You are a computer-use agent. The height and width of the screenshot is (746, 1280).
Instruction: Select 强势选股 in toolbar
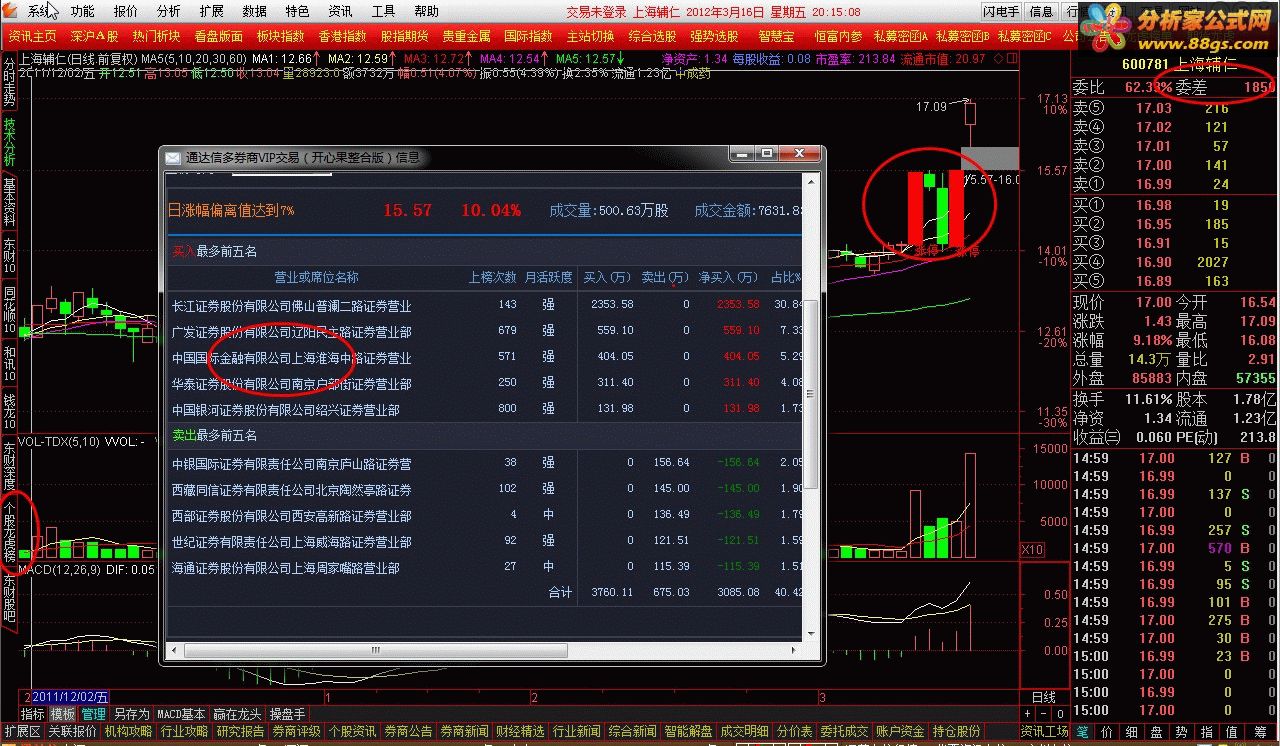coord(714,36)
